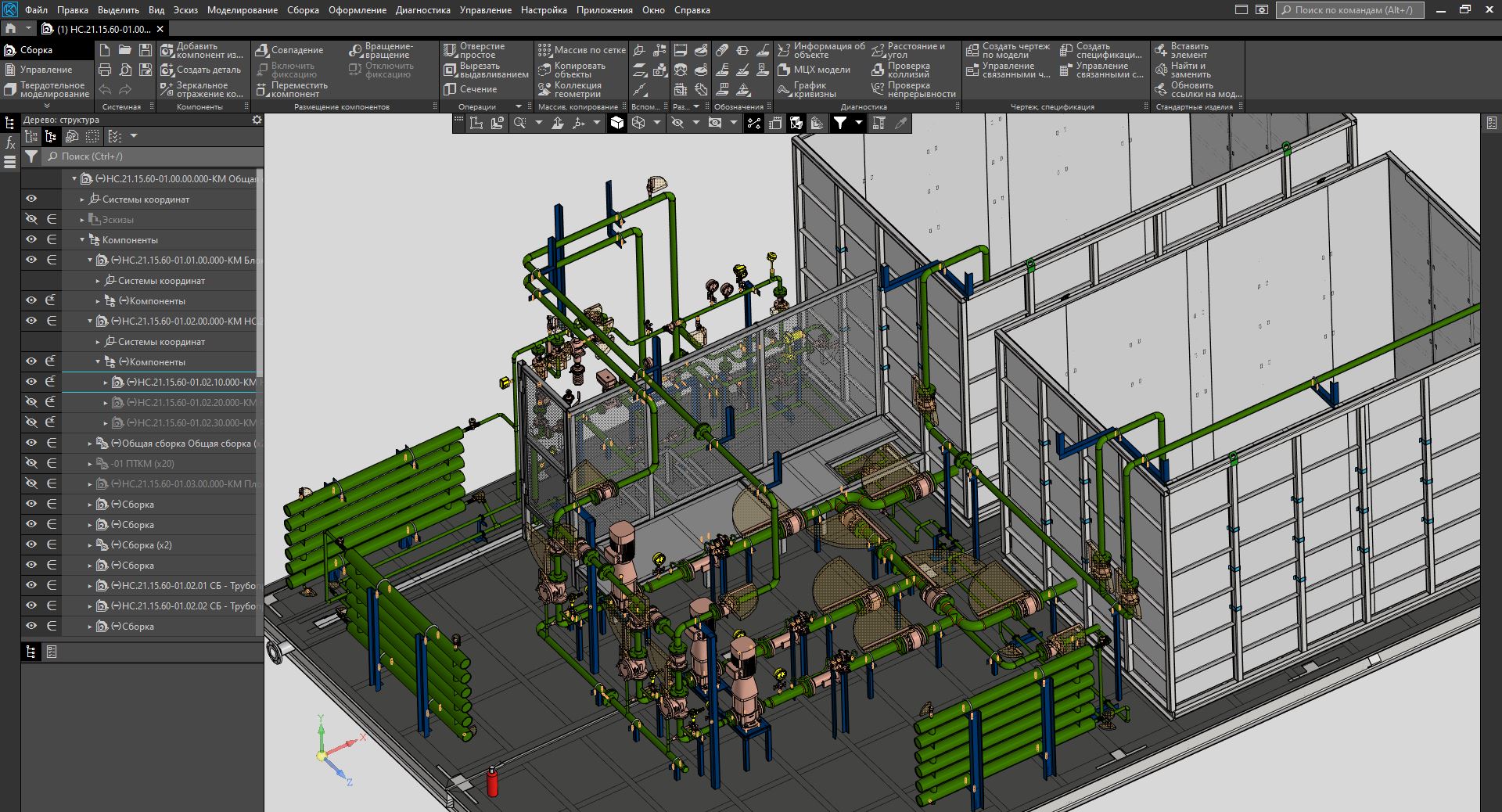Click Создать чертеж по модели button
1502x812 pixels.
click(1008, 51)
